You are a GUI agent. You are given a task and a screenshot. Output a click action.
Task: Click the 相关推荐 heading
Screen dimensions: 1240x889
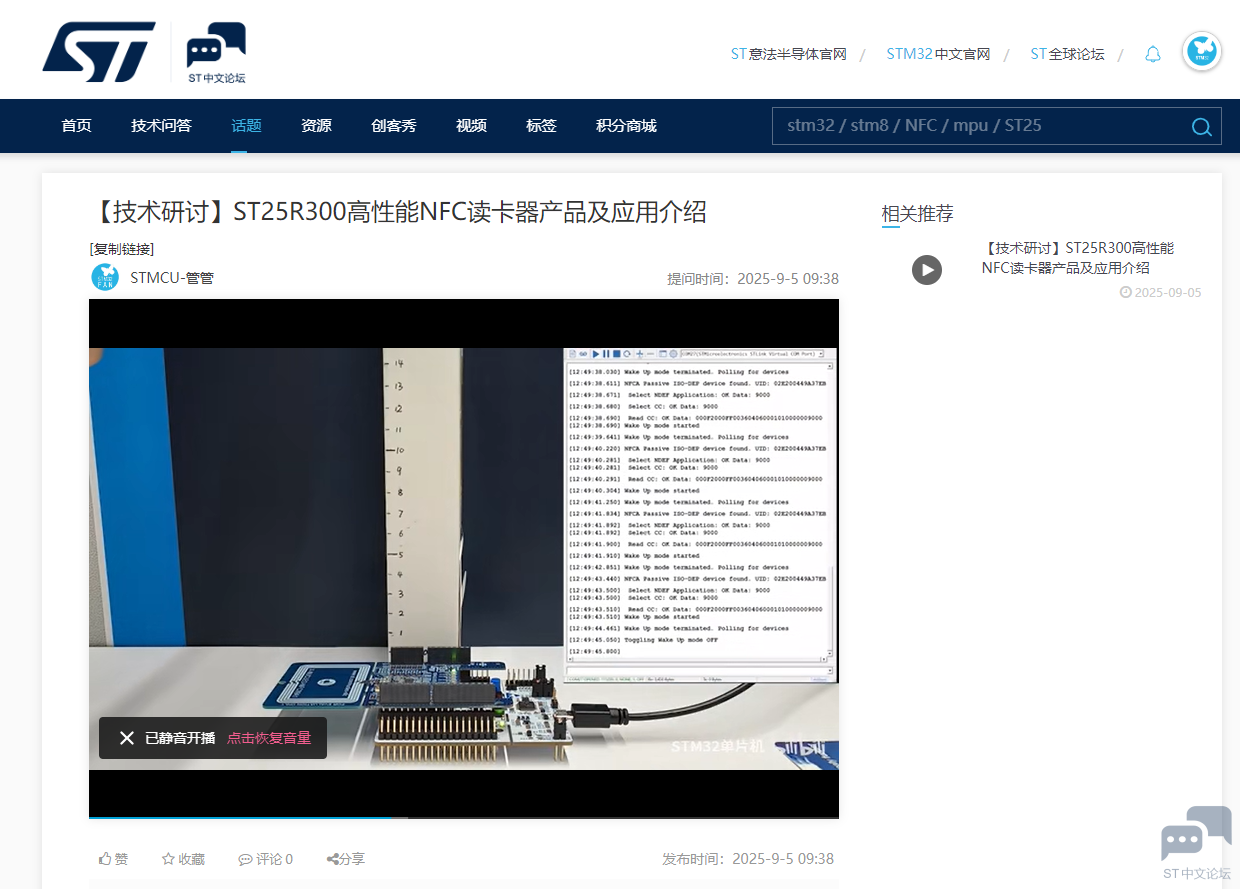pyautogui.click(x=917, y=213)
